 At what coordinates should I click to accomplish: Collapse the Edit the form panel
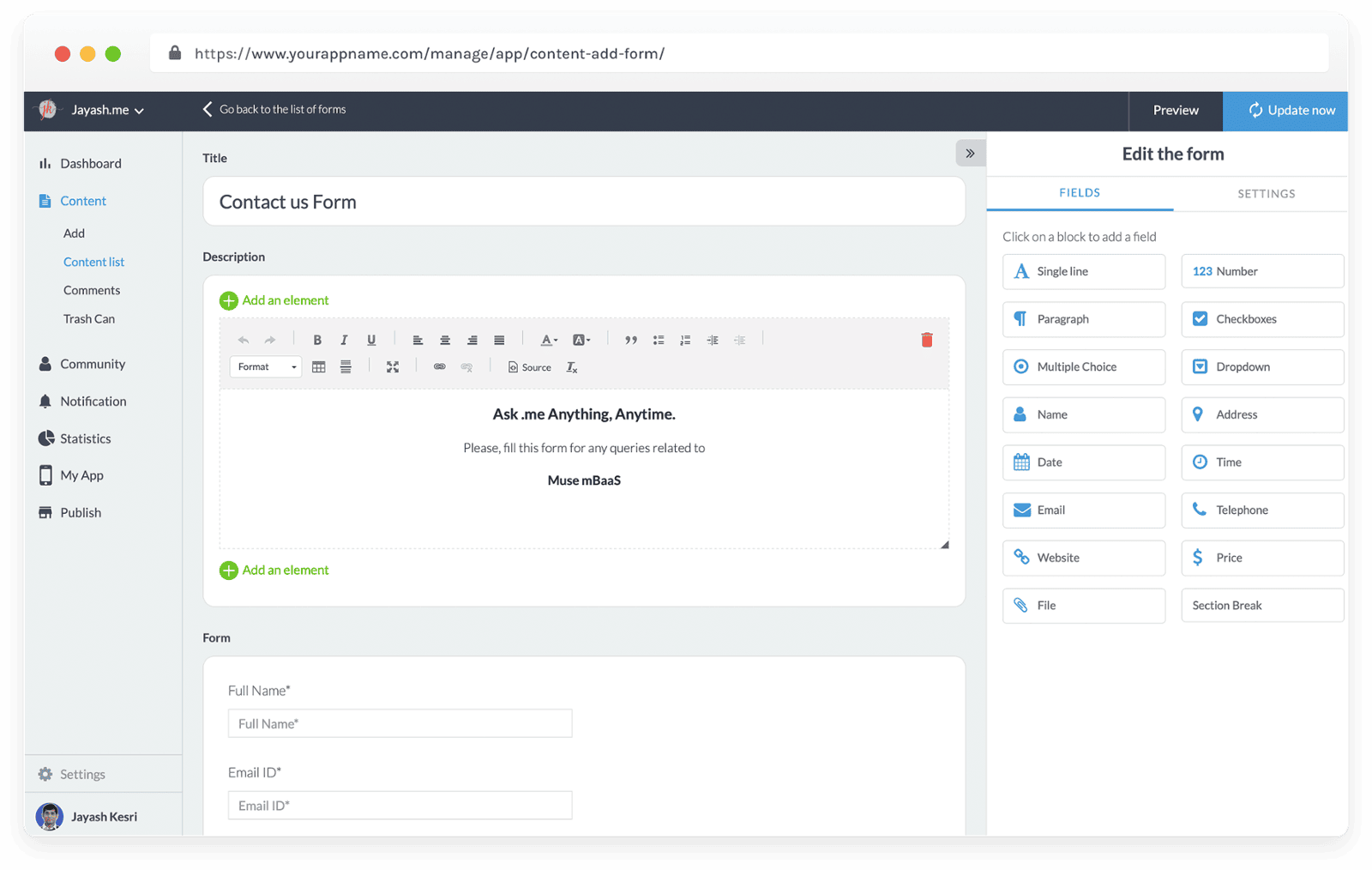coord(970,154)
